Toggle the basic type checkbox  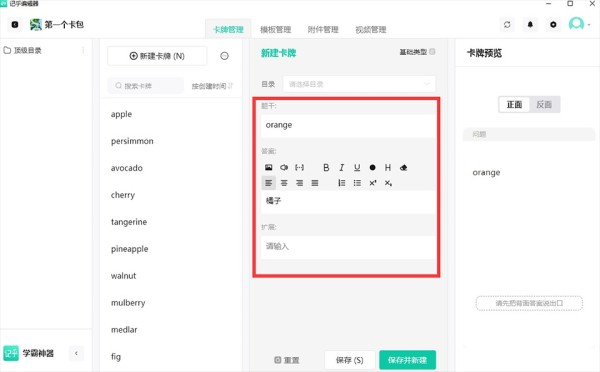click(x=432, y=51)
